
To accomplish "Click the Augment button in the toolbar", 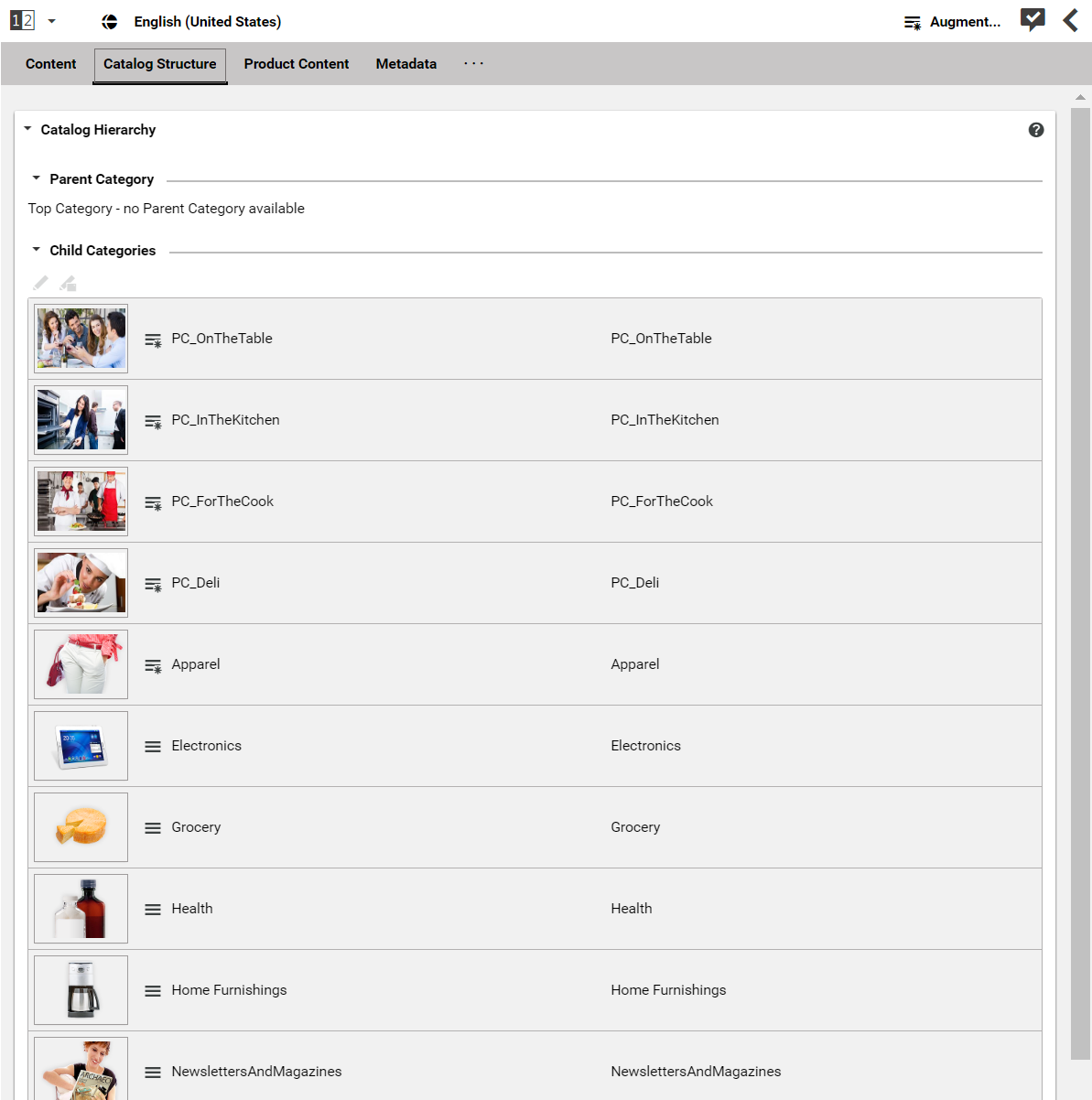I will pyautogui.click(x=952, y=21).
